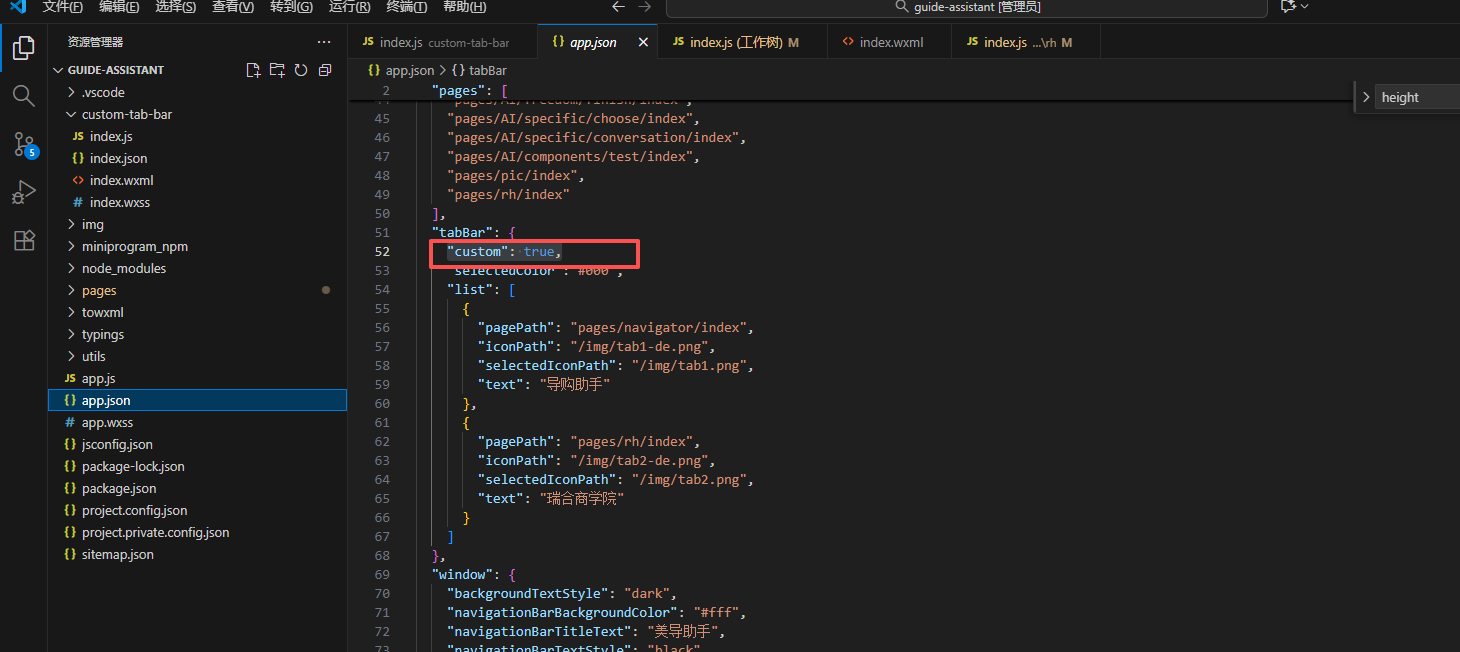Open the 转到(G) menu

[x=291, y=7]
